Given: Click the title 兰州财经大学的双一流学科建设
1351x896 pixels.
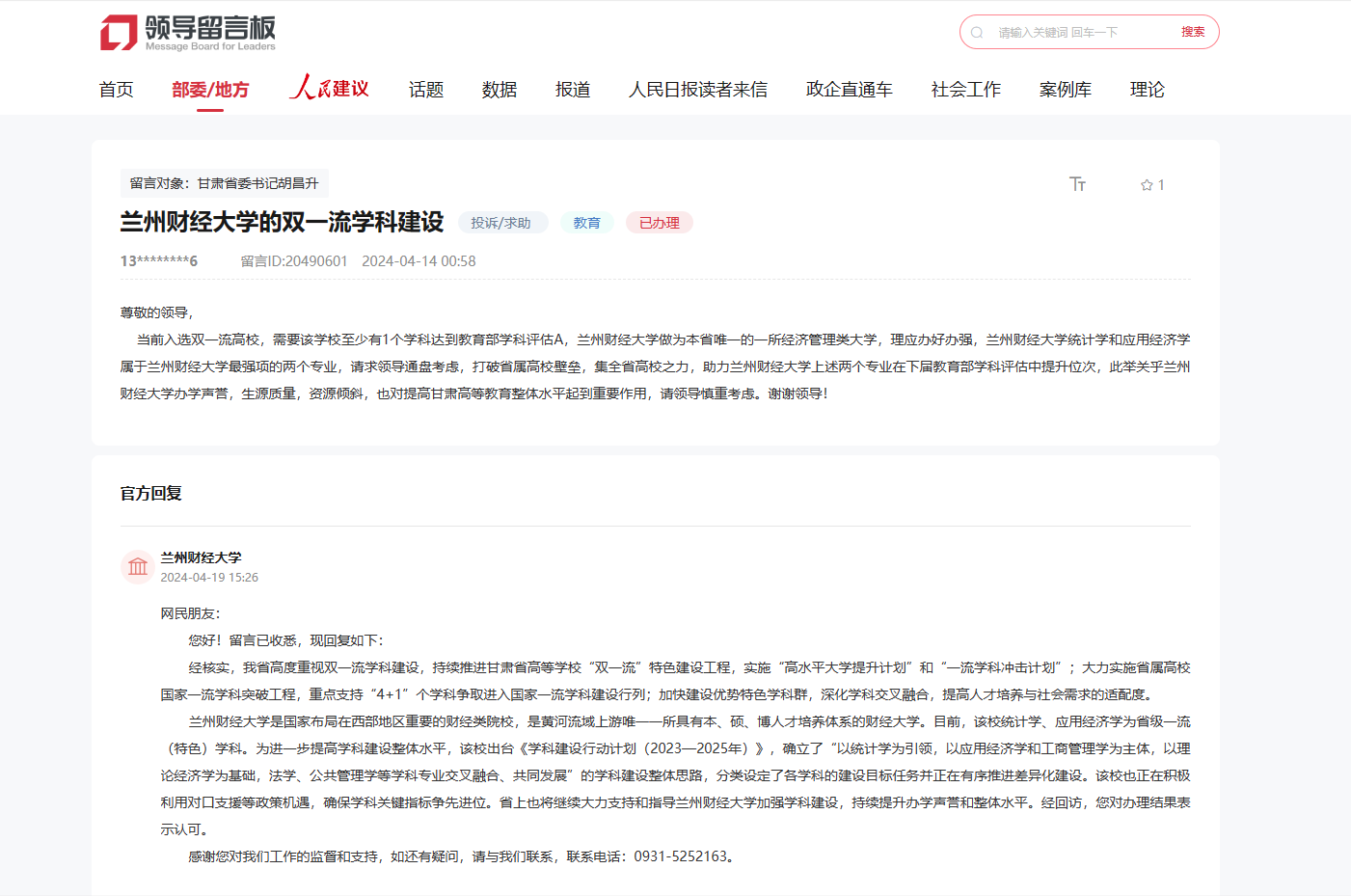Looking at the screenshot, I should [282, 222].
